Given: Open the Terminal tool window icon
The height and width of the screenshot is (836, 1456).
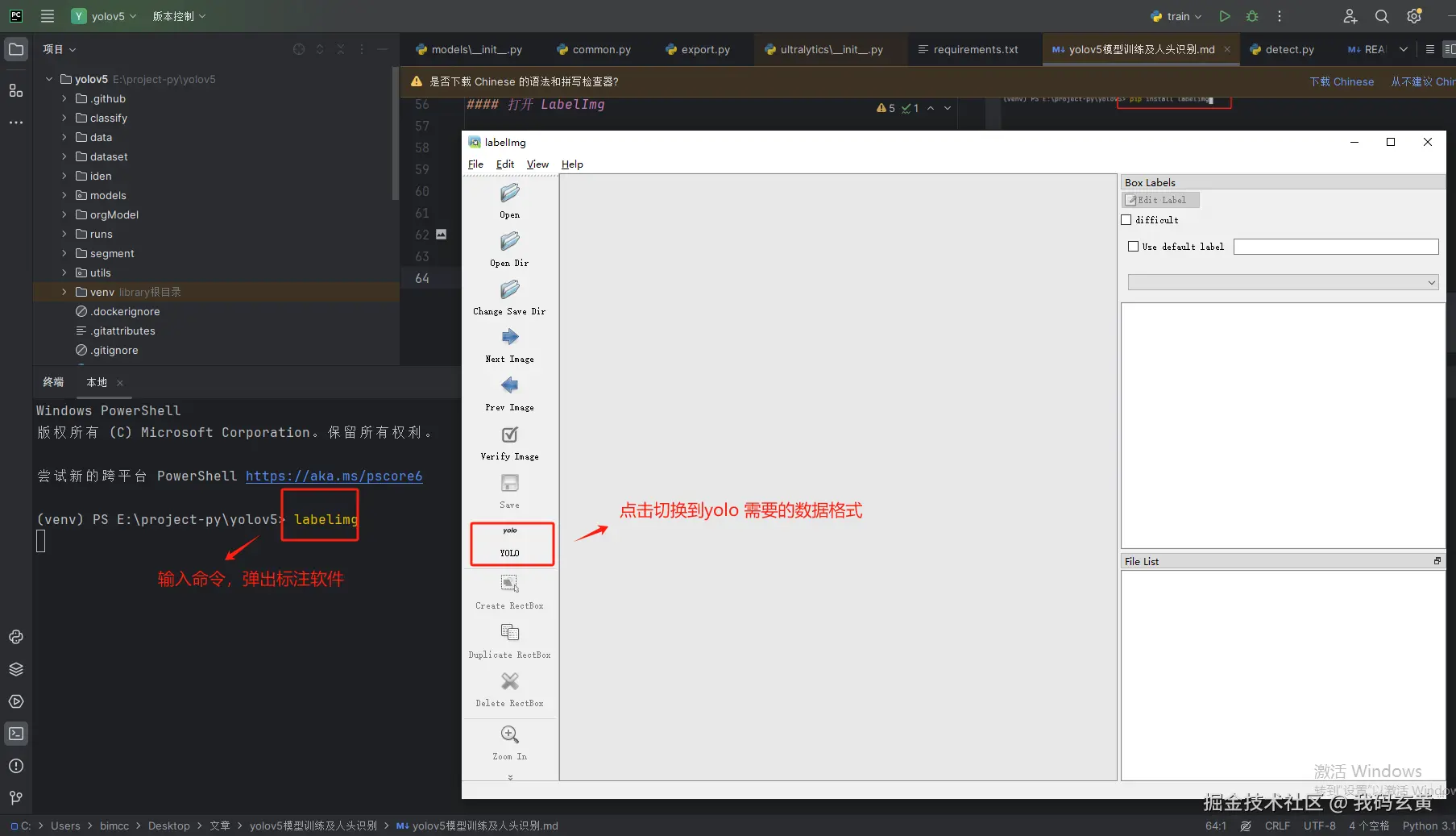Looking at the screenshot, I should (16, 734).
